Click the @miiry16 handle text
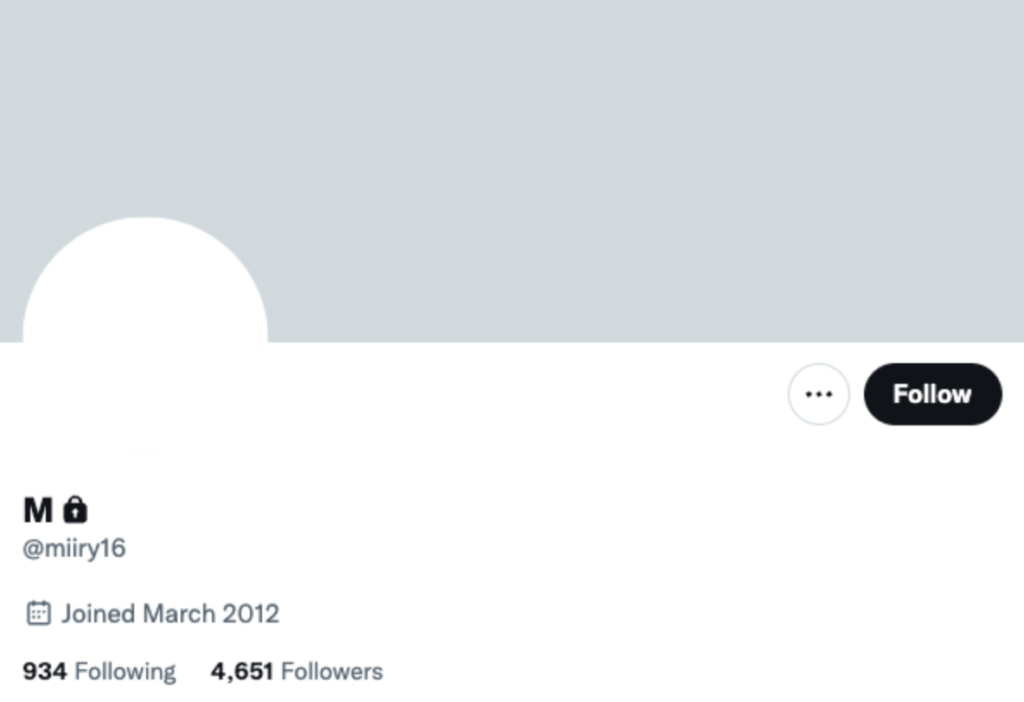 (x=74, y=549)
